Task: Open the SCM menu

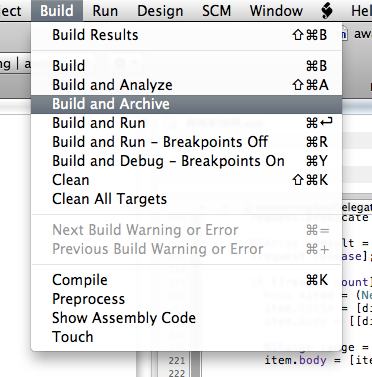Action: (x=217, y=11)
